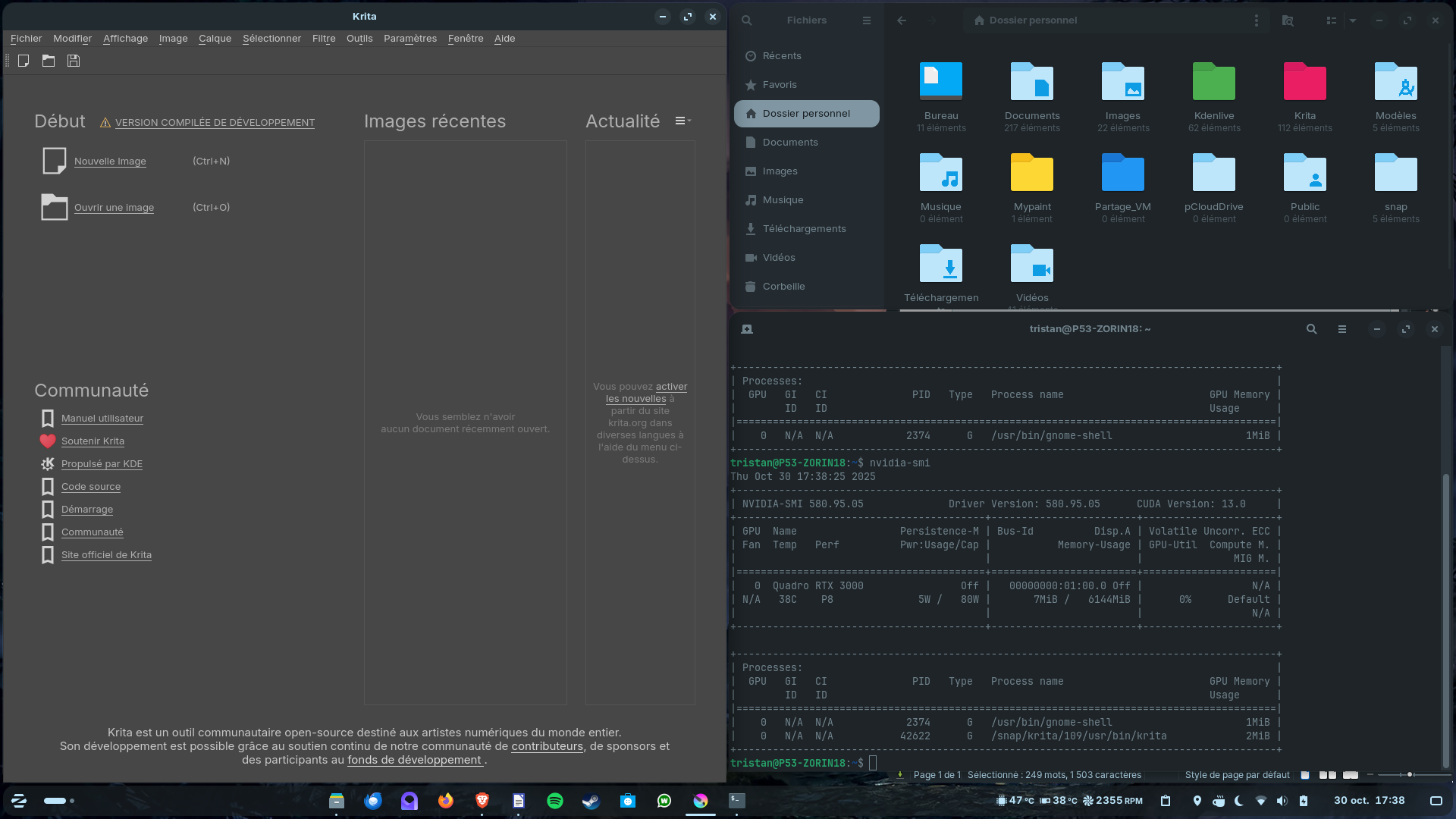Toggle list view in Files header
The image size is (1456, 819).
tap(1331, 20)
